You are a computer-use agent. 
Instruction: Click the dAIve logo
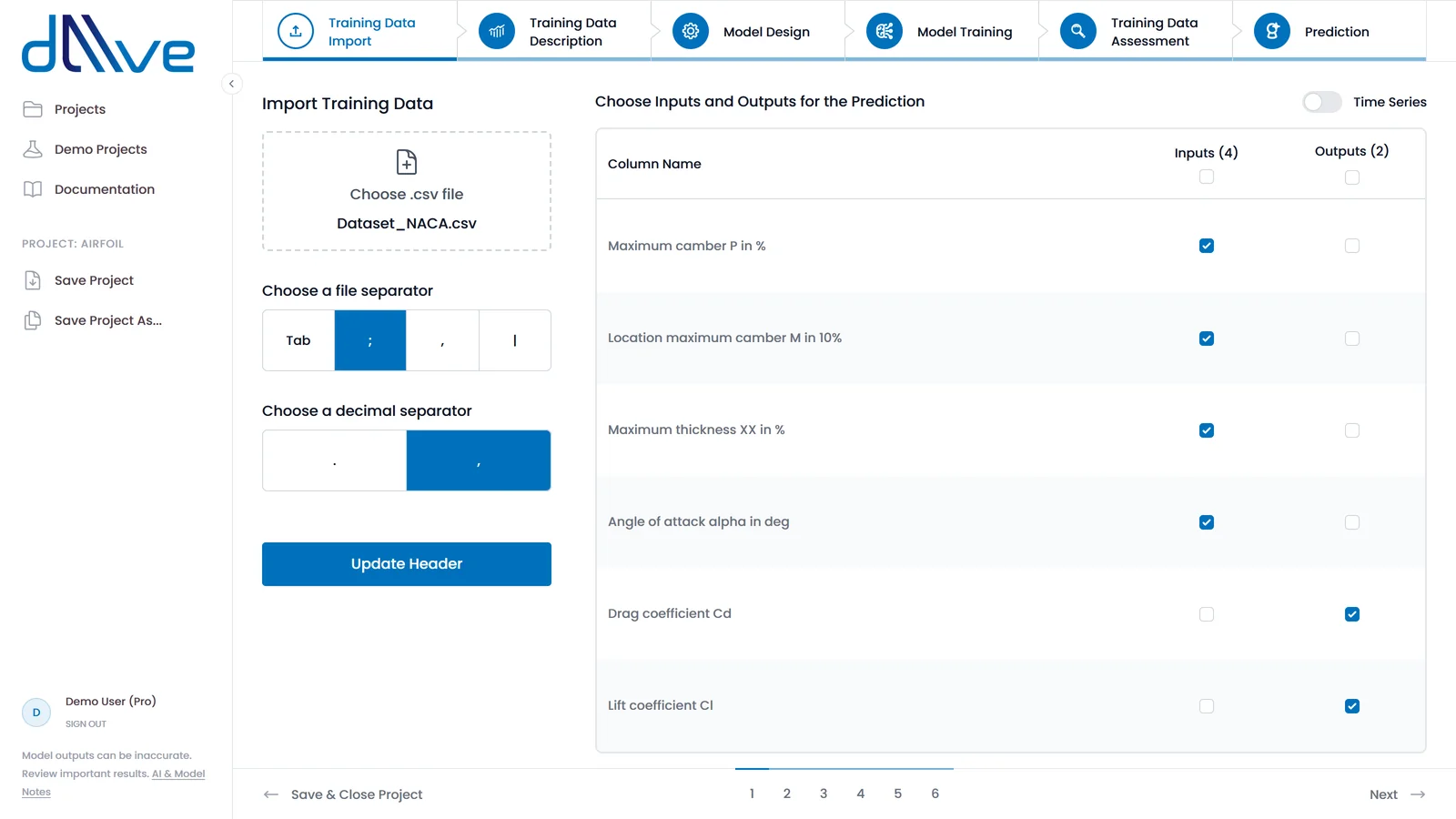[x=108, y=44]
